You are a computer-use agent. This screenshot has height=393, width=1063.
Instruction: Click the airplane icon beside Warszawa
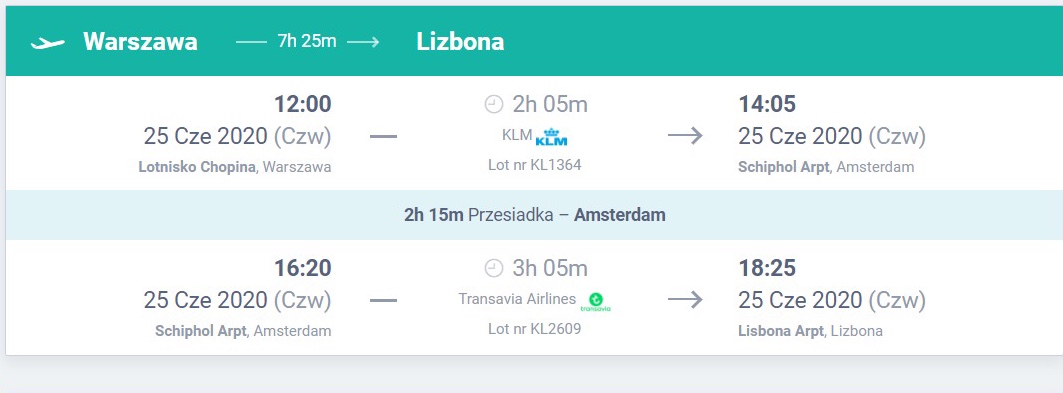coord(47,43)
